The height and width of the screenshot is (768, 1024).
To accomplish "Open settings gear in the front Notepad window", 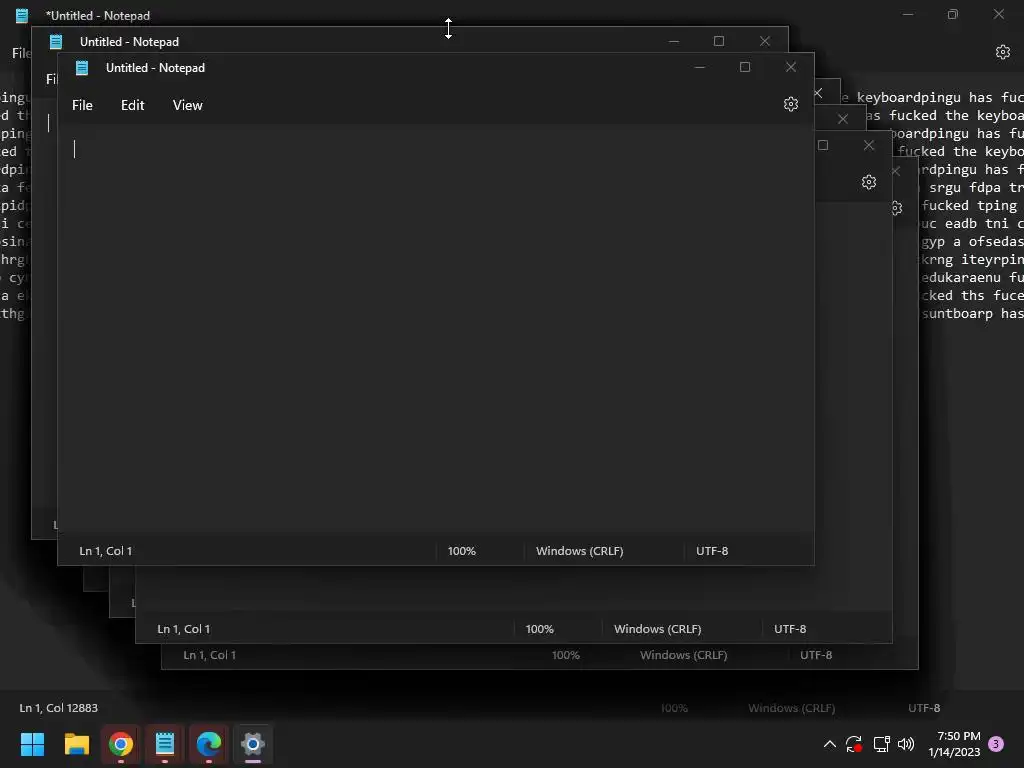I will (x=791, y=104).
